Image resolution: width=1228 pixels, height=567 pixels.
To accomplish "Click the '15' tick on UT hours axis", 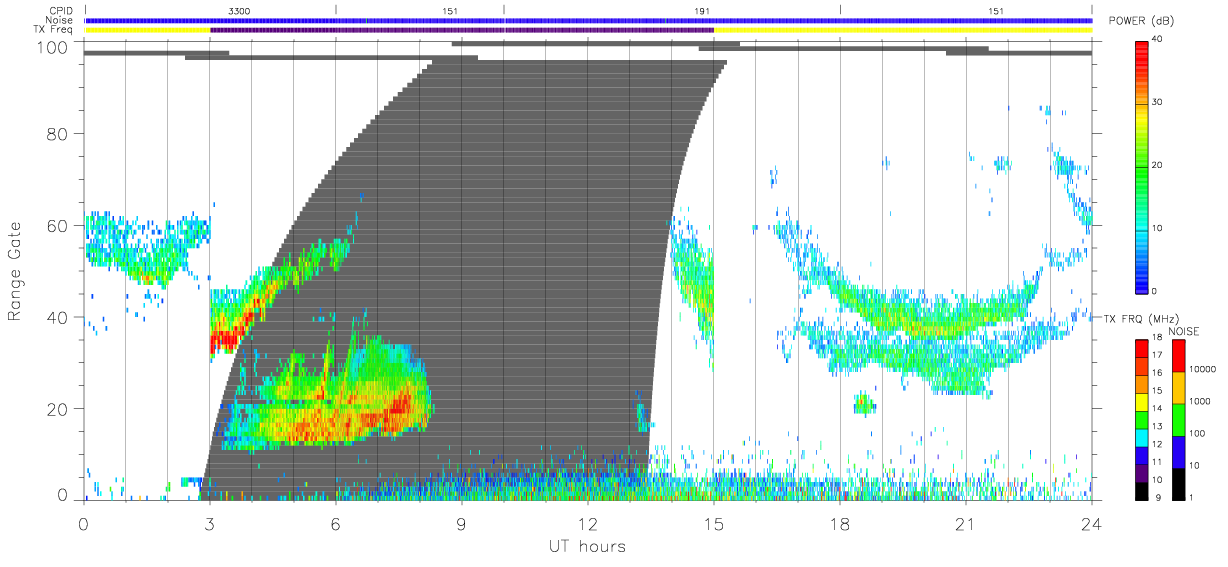I will 713,523.
